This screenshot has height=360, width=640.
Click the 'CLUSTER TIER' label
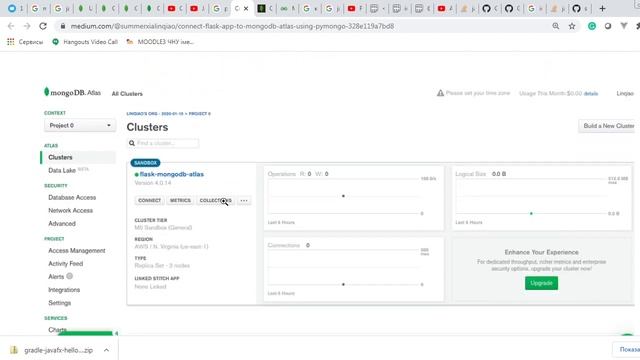[x=151, y=220]
